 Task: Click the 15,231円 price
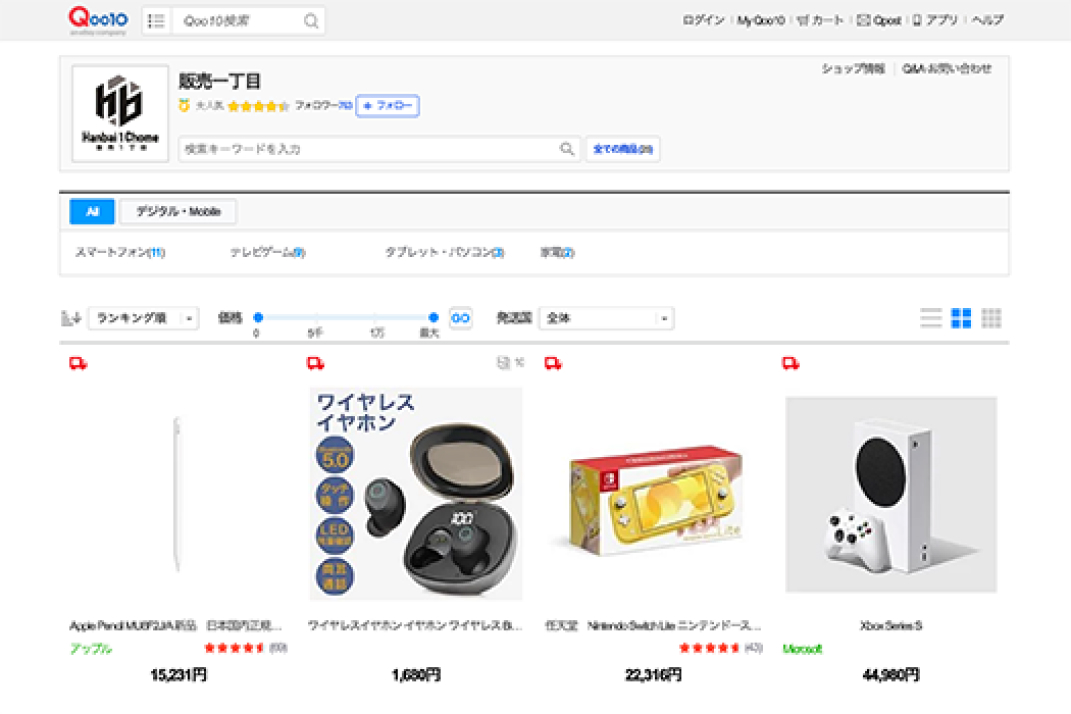[x=178, y=675]
